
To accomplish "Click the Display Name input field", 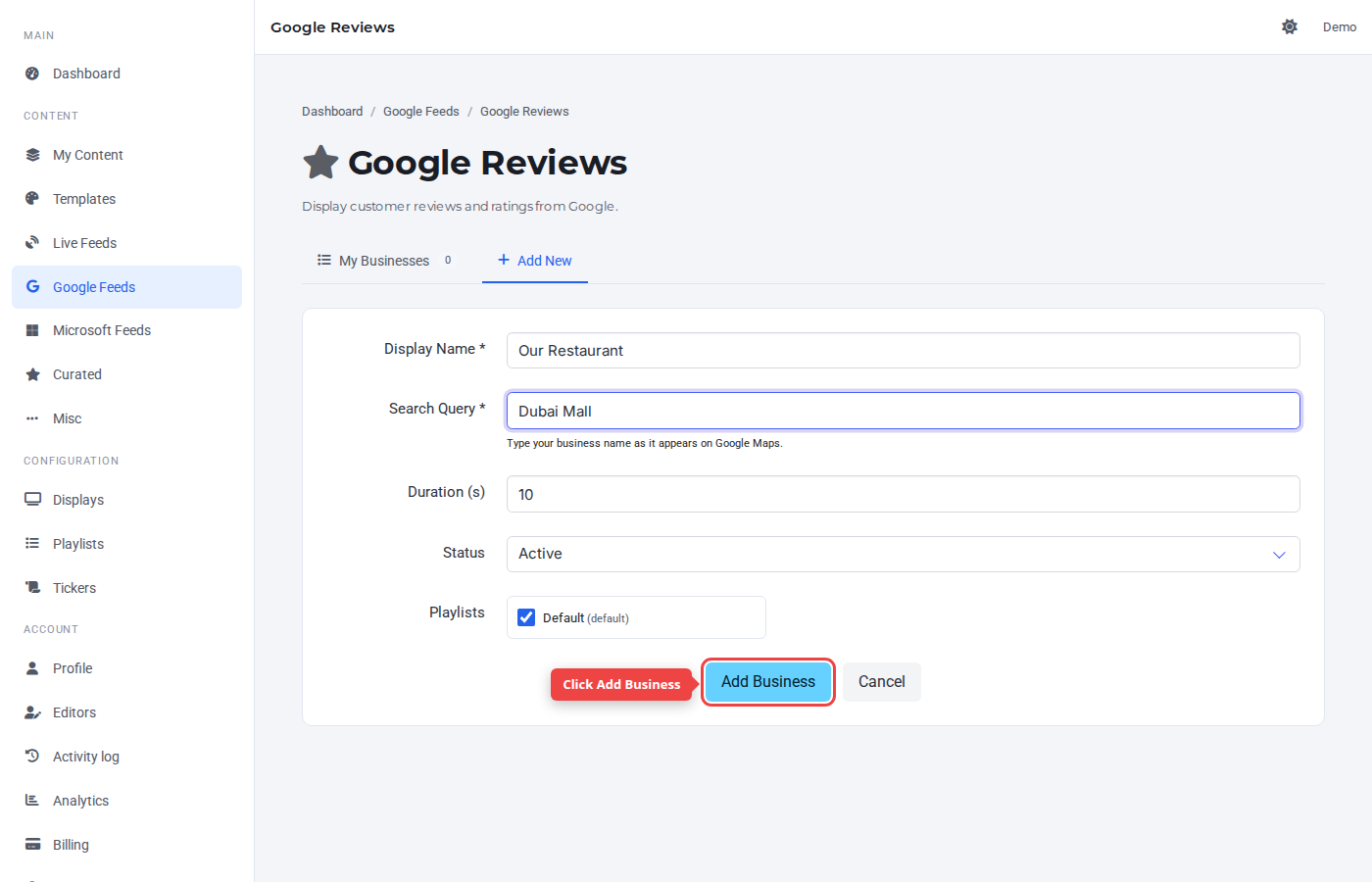I will pos(903,351).
